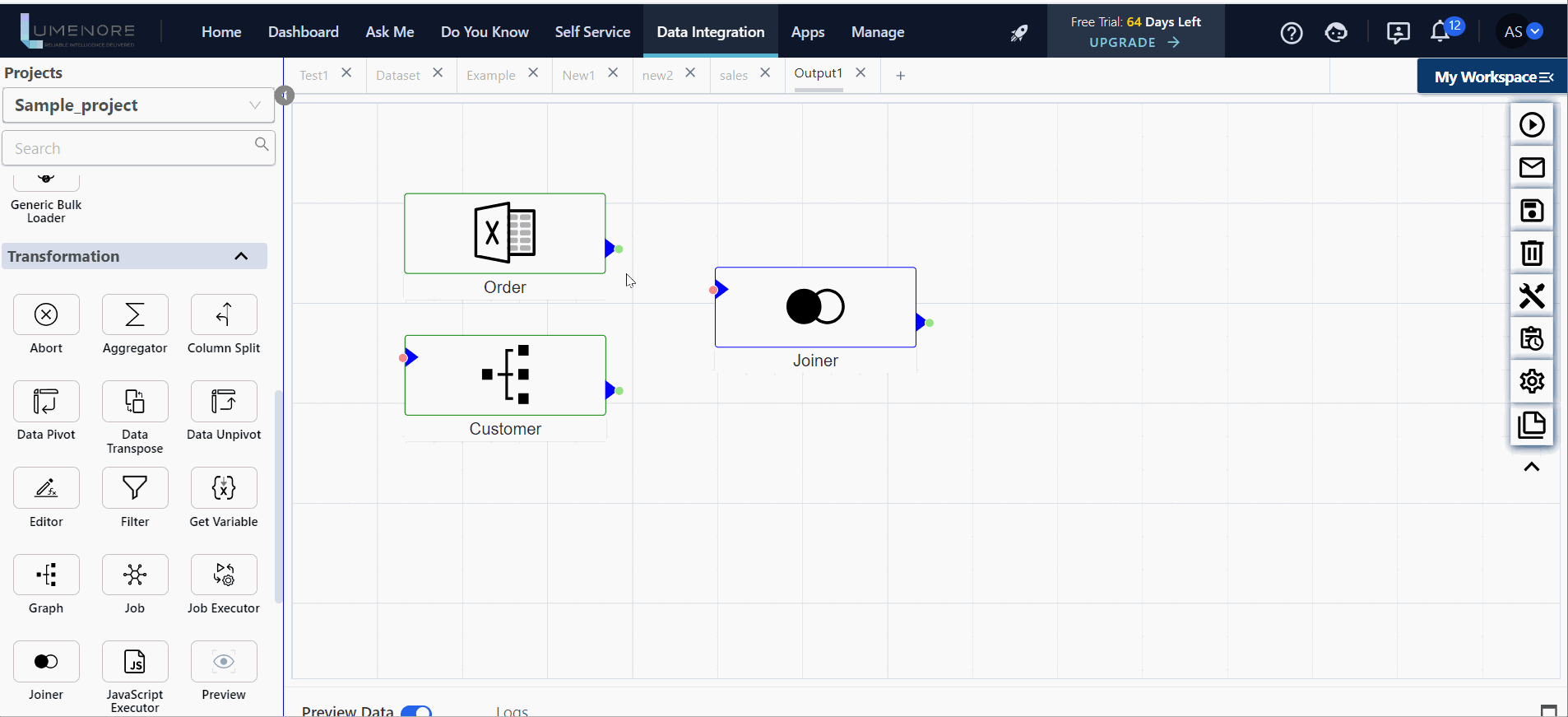Viewport: 1568px width, 717px height.
Task: Click the UPGRADE link
Action: pos(1134,43)
